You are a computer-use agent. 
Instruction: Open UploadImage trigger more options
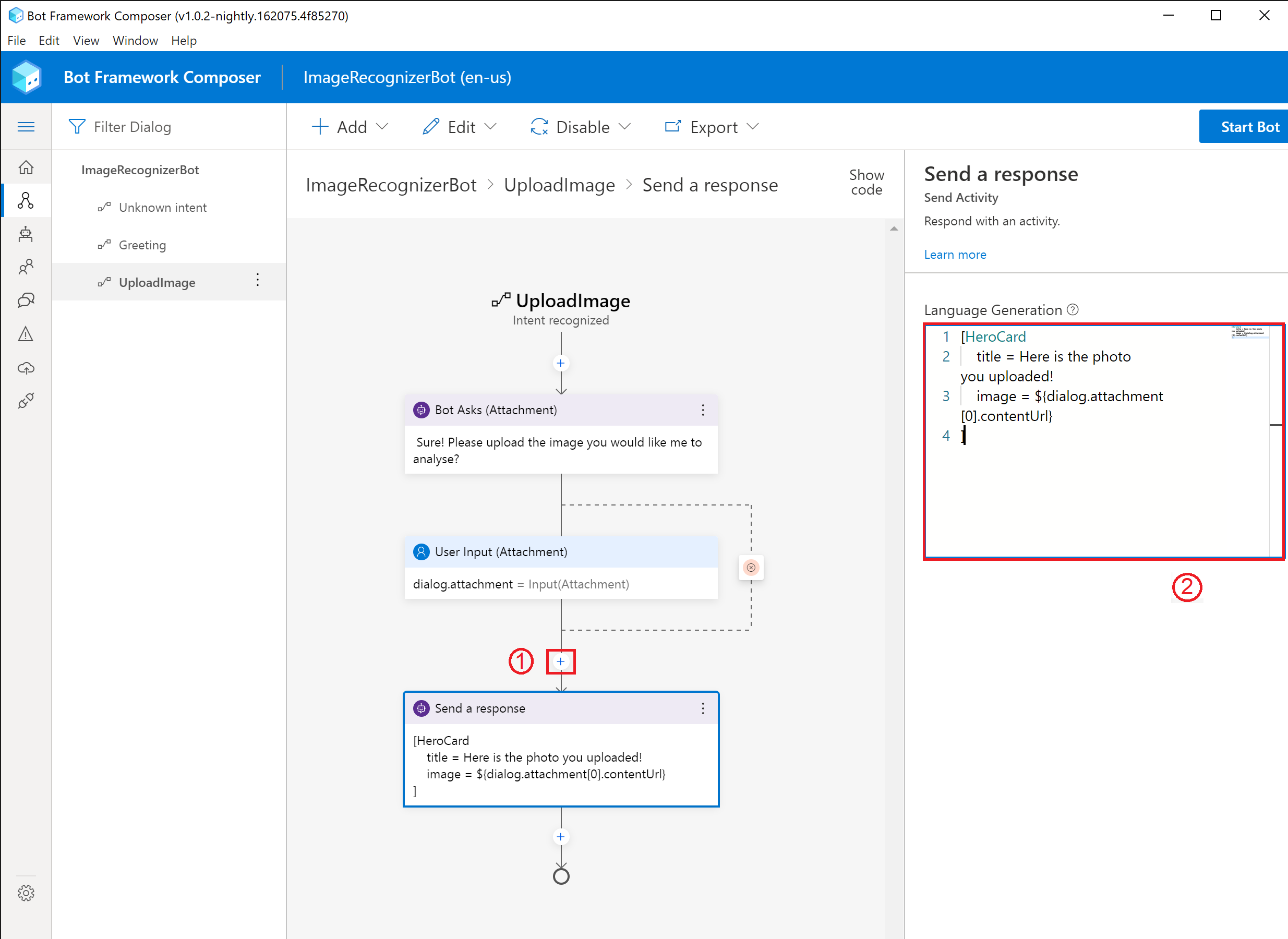point(258,280)
